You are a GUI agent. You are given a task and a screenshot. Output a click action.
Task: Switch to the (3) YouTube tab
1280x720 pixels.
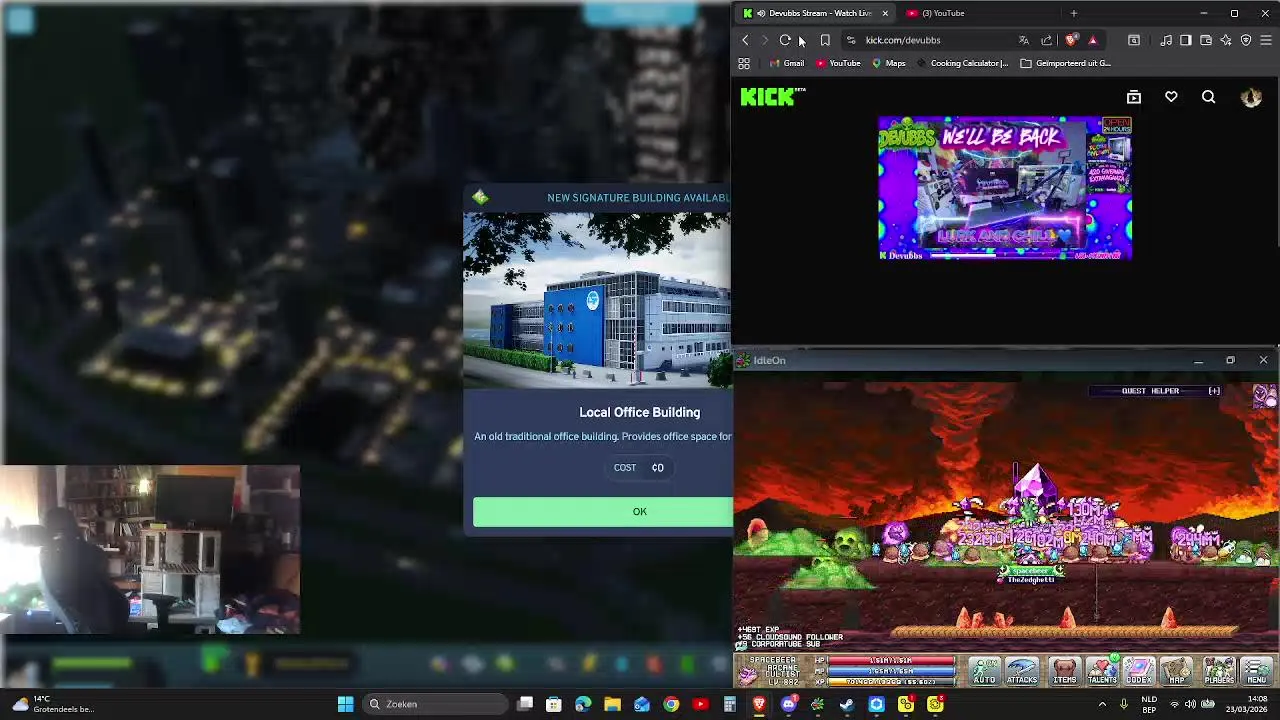pyautogui.click(x=943, y=13)
